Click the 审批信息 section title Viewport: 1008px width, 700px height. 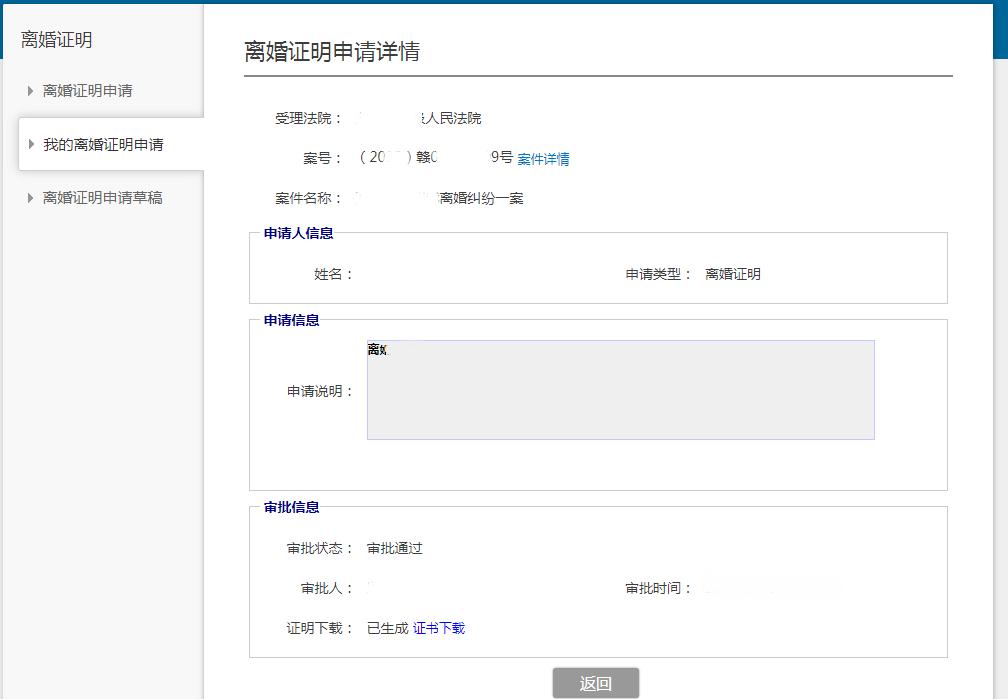click(x=291, y=507)
